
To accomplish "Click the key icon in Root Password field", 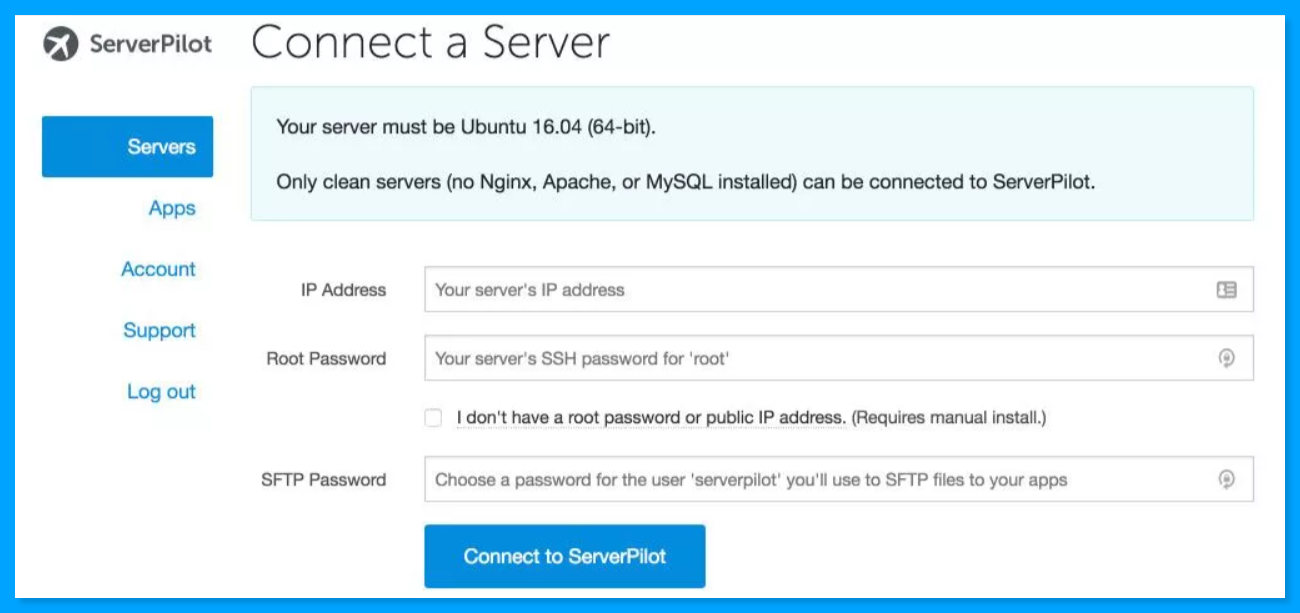I will tap(1227, 358).
